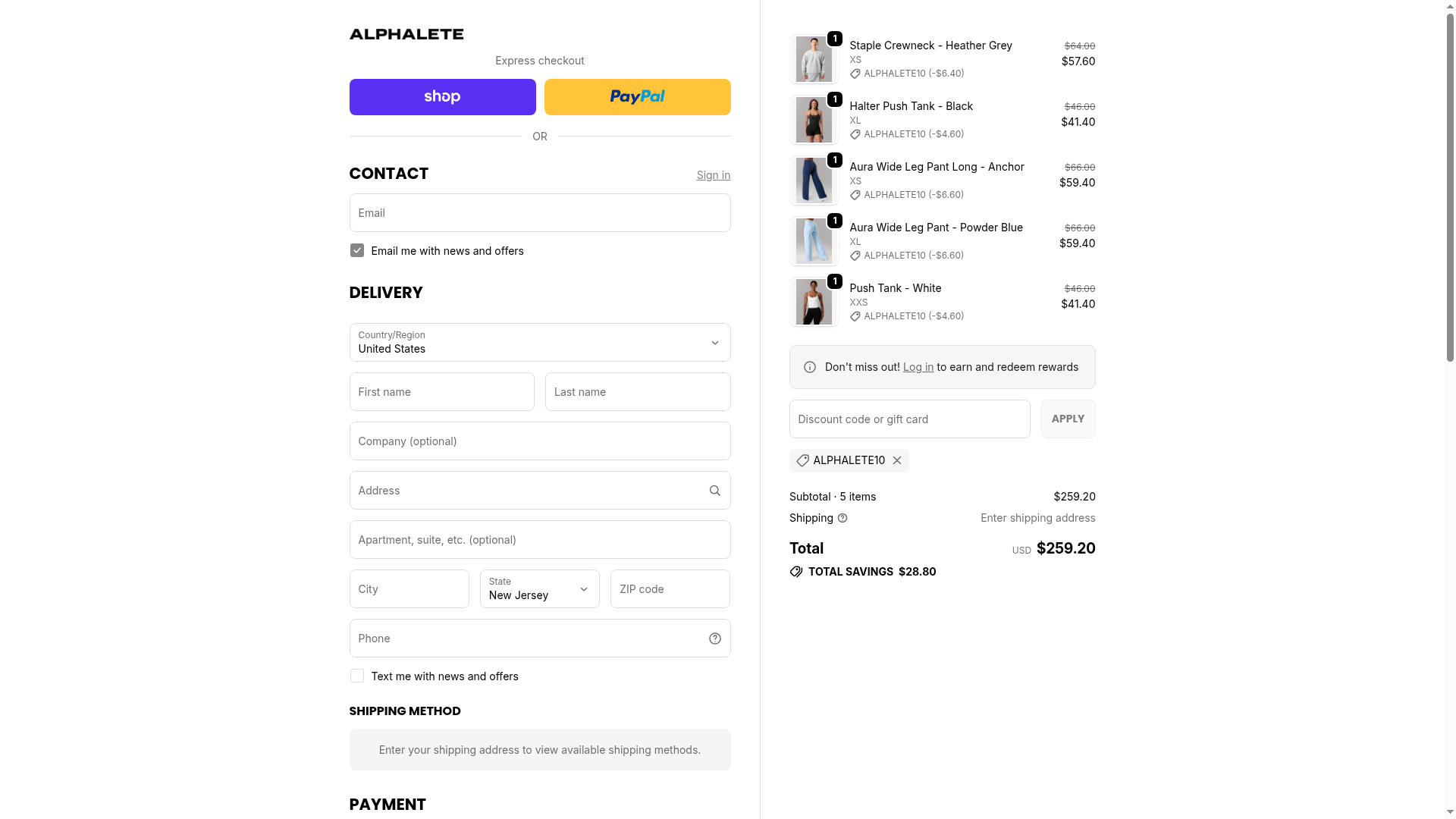
Task: Enable Text me with news and offers
Action: tap(357, 676)
